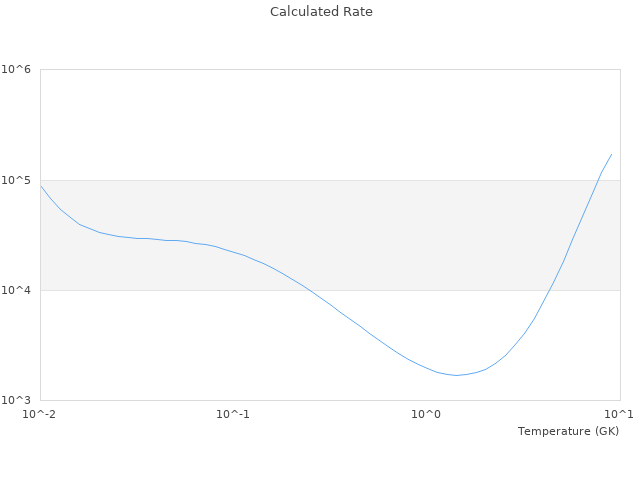
Task: Click the curve directly above the 10^0 tick
Action: tap(427, 368)
